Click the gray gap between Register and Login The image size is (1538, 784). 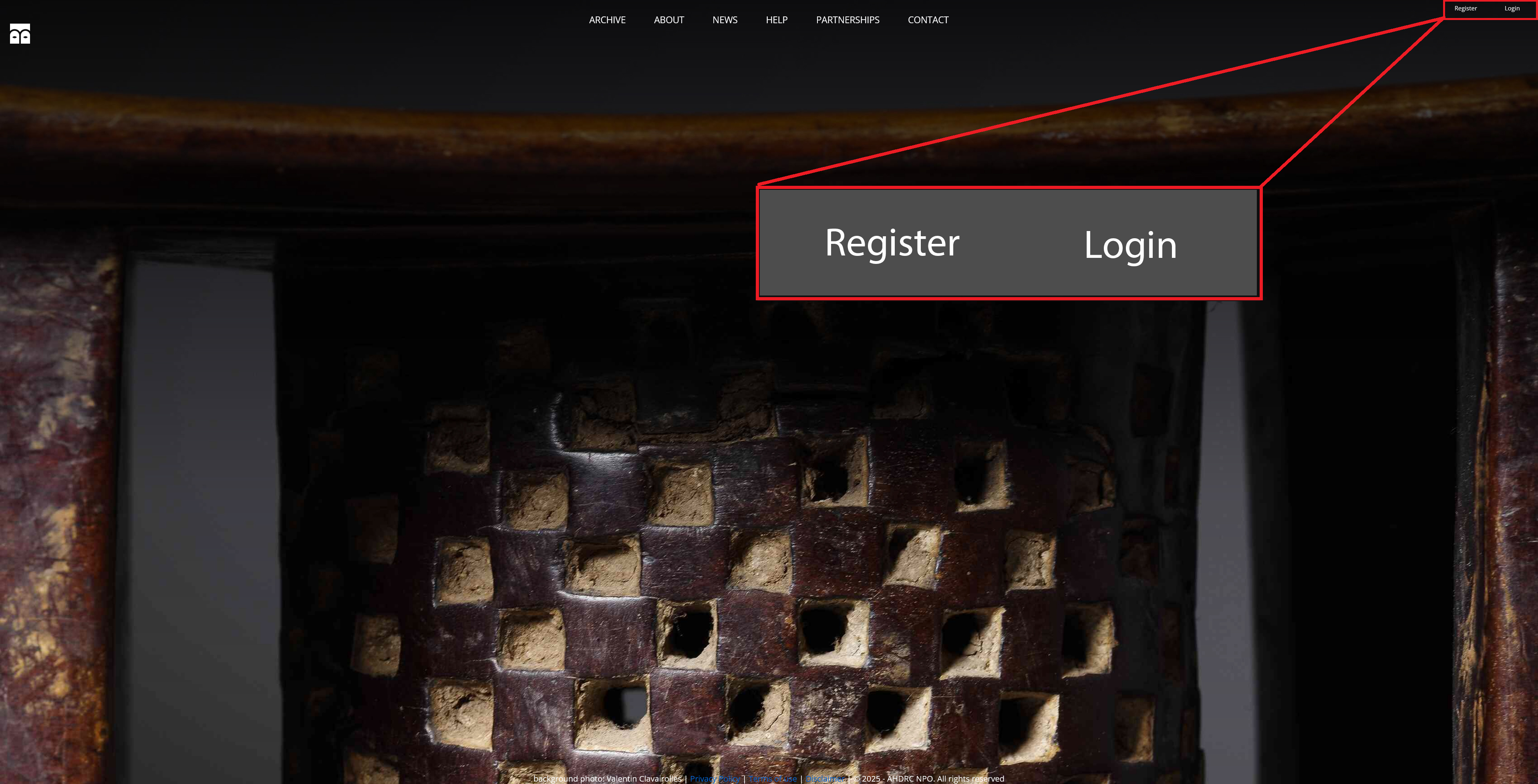point(1022,243)
